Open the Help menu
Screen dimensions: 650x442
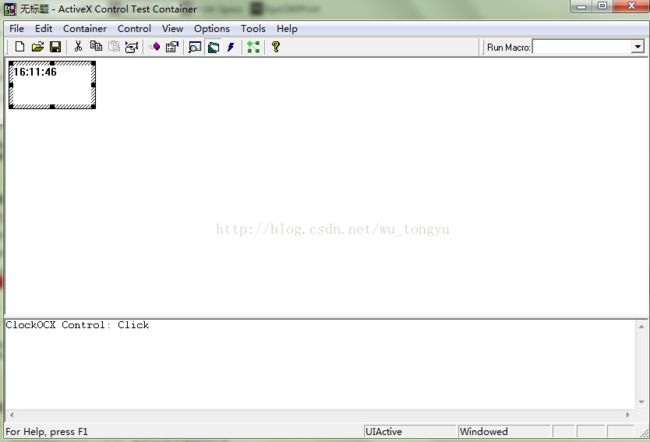287,29
